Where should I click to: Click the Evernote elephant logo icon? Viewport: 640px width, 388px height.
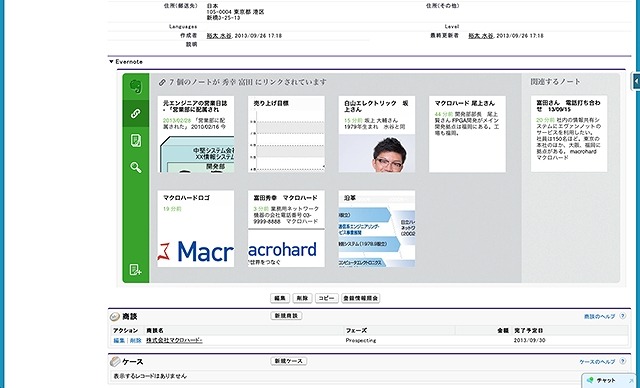click(136, 86)
